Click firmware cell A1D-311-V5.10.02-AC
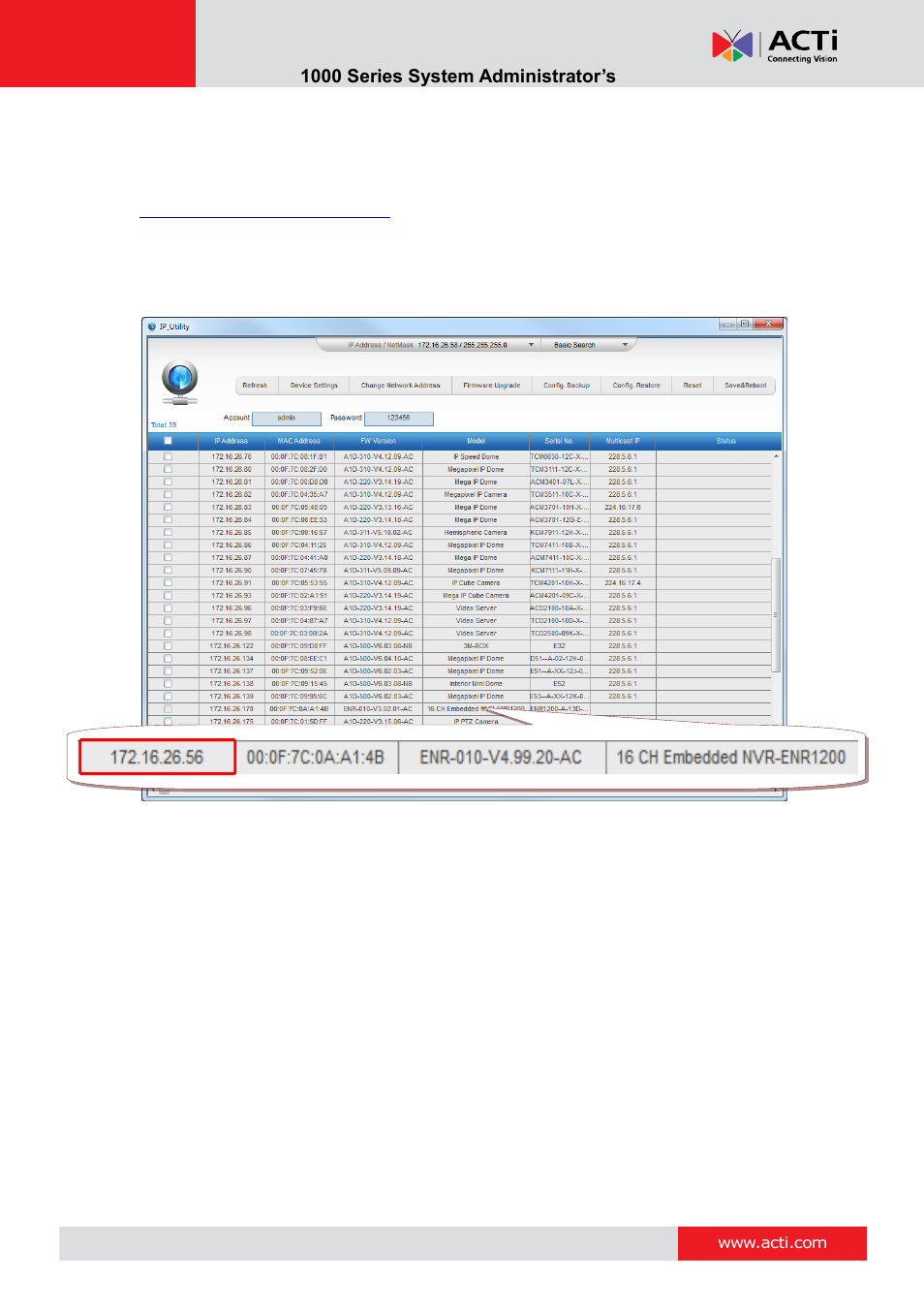The image size is (924, 1308). 378,532
